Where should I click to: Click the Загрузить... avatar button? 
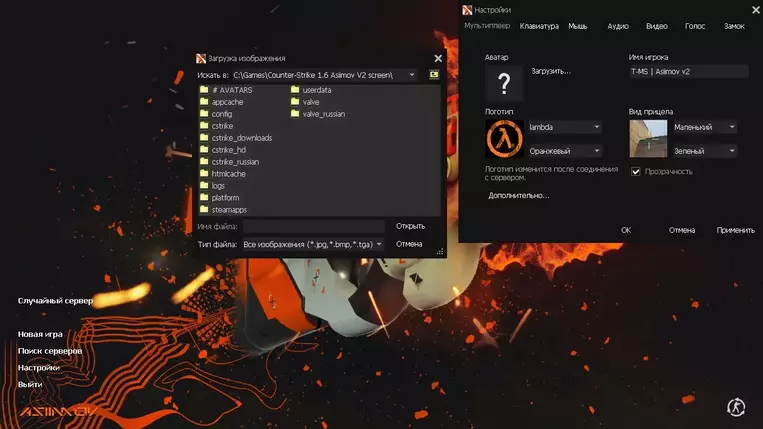[x=551, y=71]
